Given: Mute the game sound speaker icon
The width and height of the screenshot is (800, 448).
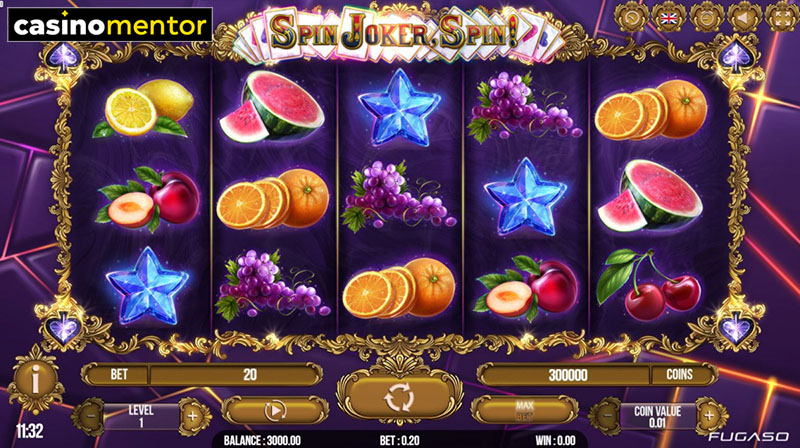Looking at the screenshot, I should click(x=744, y=18).
